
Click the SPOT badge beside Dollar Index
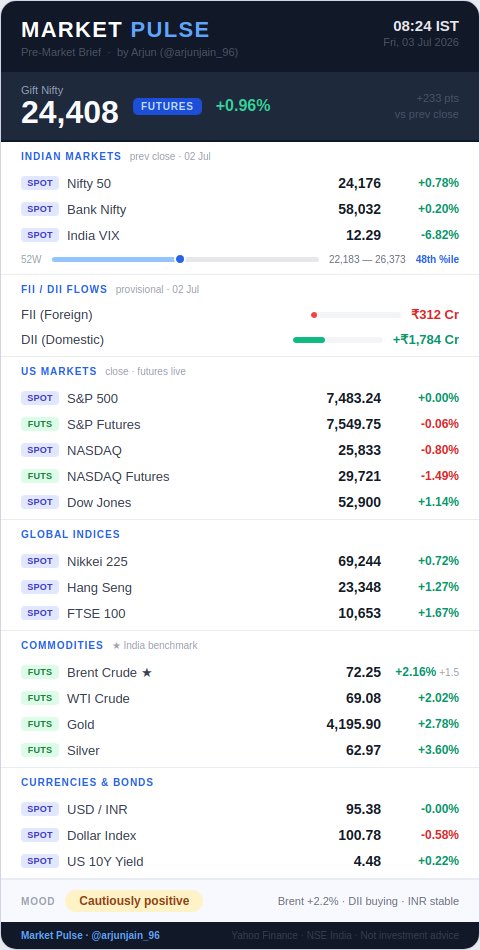(x=40, y=835)
